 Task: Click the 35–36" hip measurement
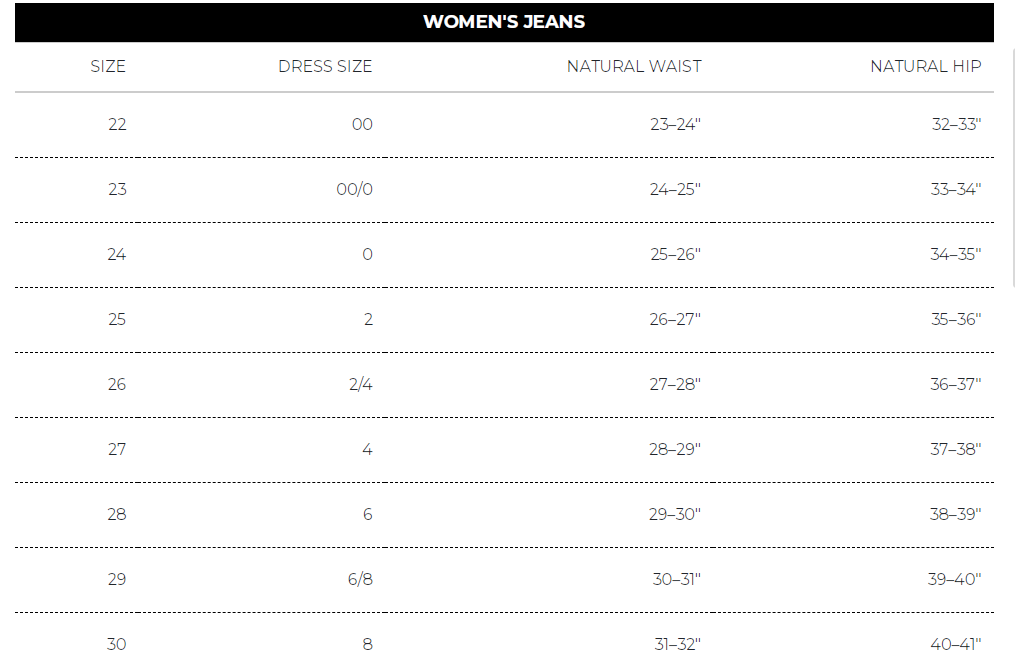tap(956, 320)
